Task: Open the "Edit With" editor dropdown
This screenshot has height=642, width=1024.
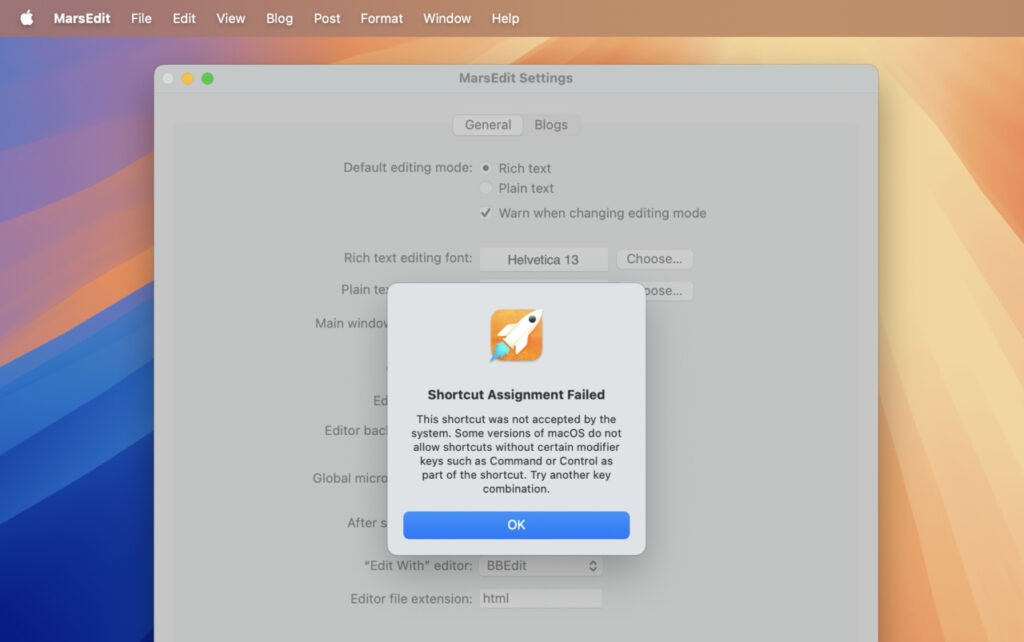Action: 540,565
